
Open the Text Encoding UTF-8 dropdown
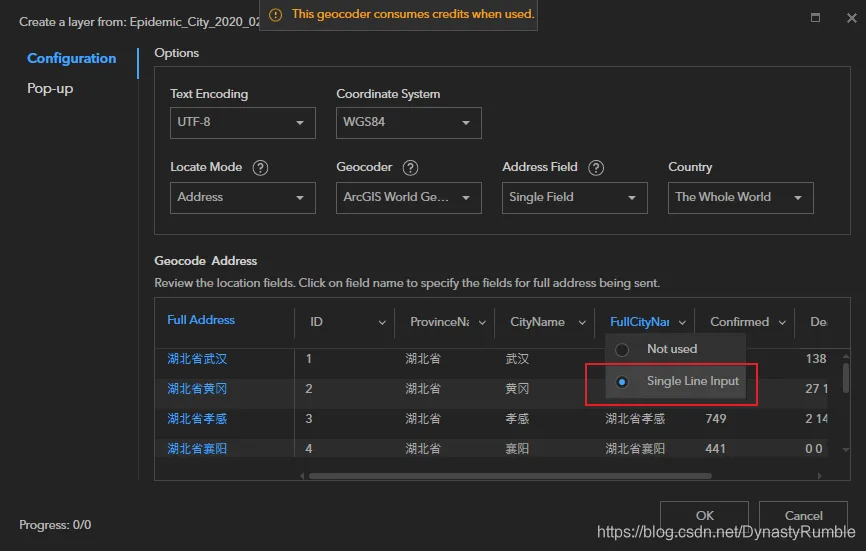tap(242, 123)
